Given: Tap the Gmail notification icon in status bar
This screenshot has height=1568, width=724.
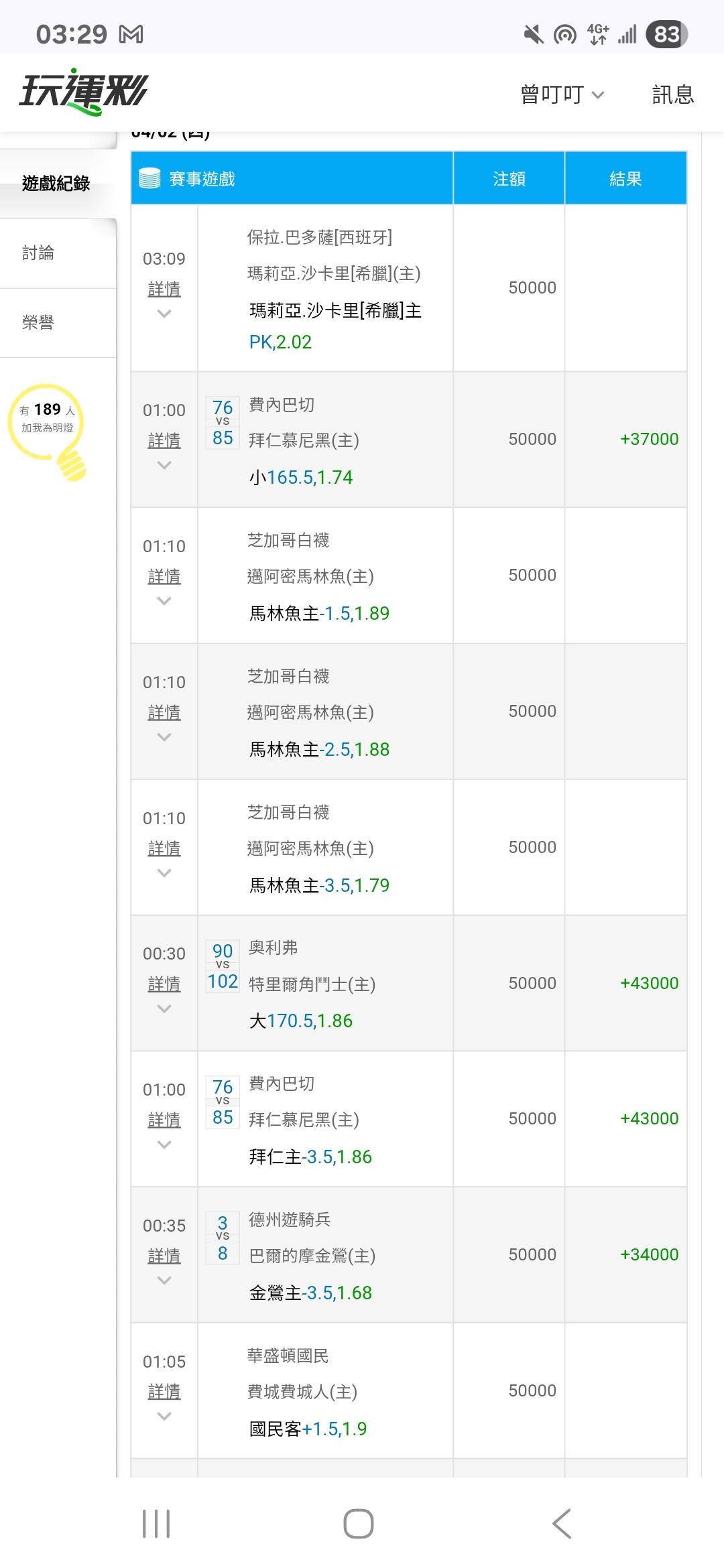Looking at the screenshot, I should (131, 34).
